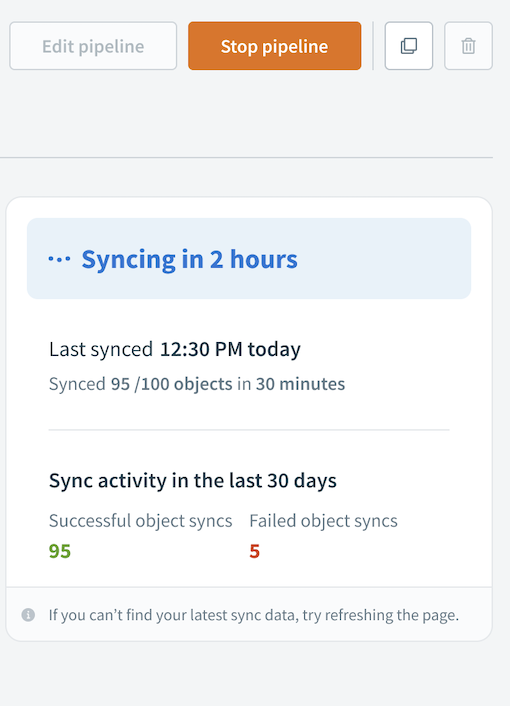
Task: Click the duplicate pipeline icon
Action: tap(409, 46)
